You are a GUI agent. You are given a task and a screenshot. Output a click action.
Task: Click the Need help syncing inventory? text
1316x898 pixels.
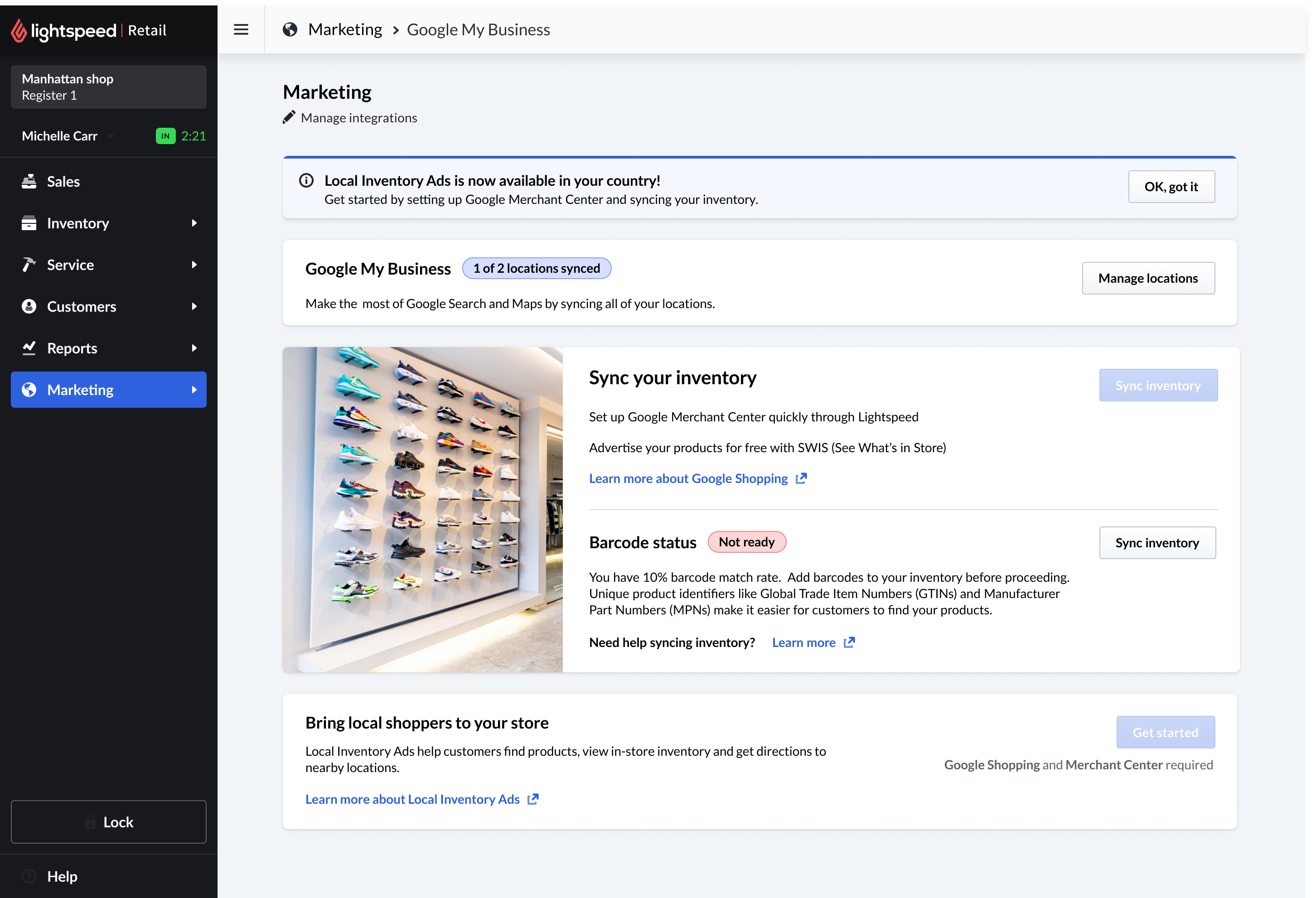pyautogui.click(x=672, y=642)
